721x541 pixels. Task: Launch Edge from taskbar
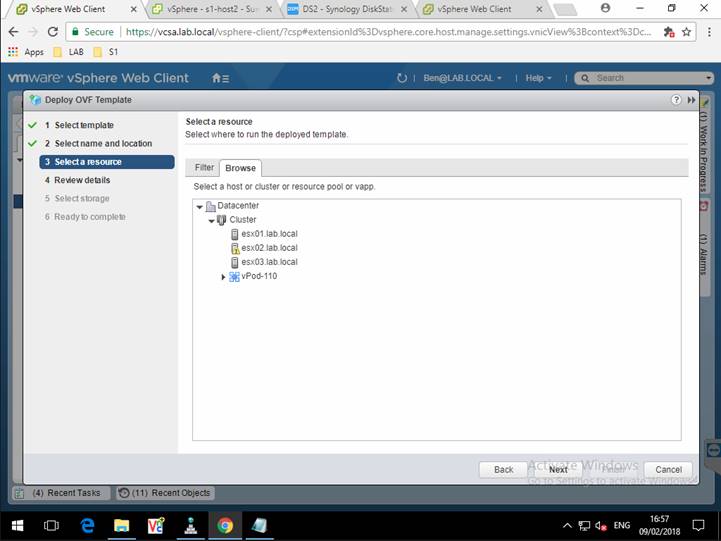[87, 525]
